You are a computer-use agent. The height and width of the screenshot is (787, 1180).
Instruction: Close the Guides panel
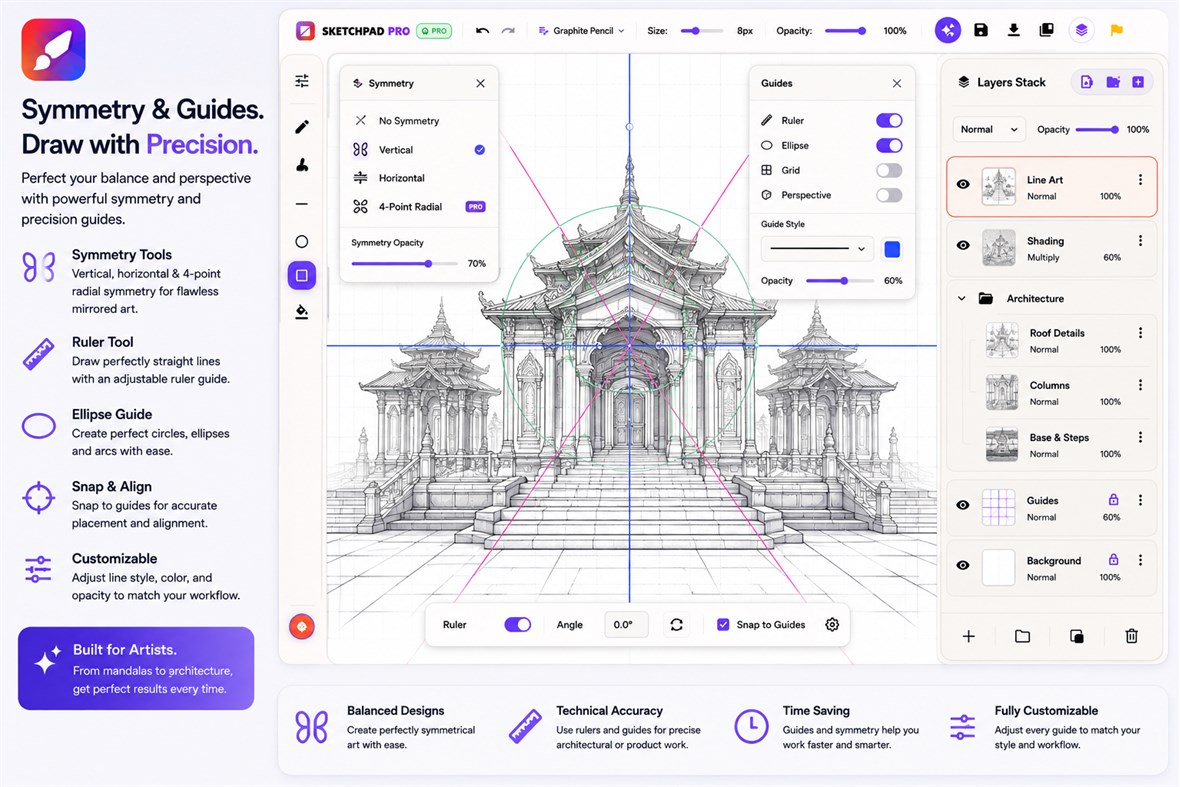[x=896, y=84]
